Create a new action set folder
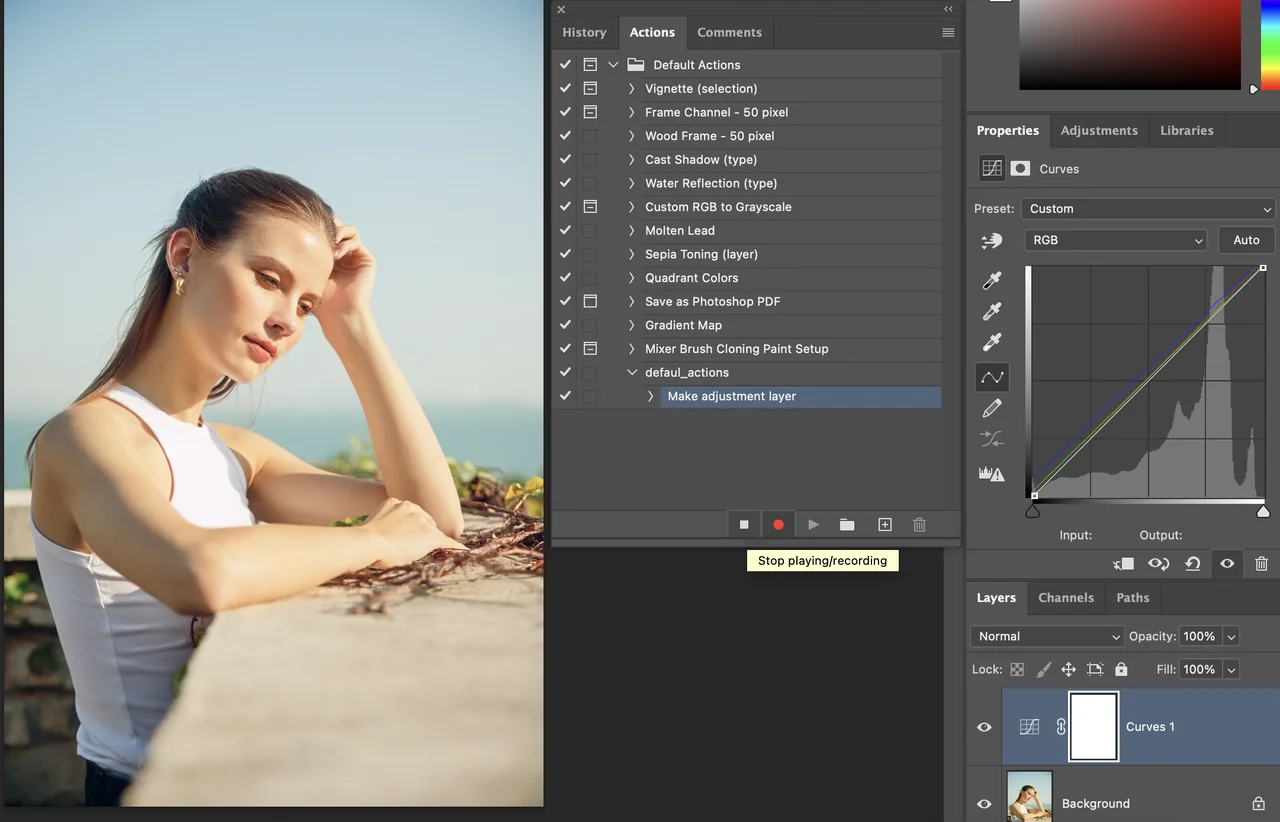 point(847,524)
